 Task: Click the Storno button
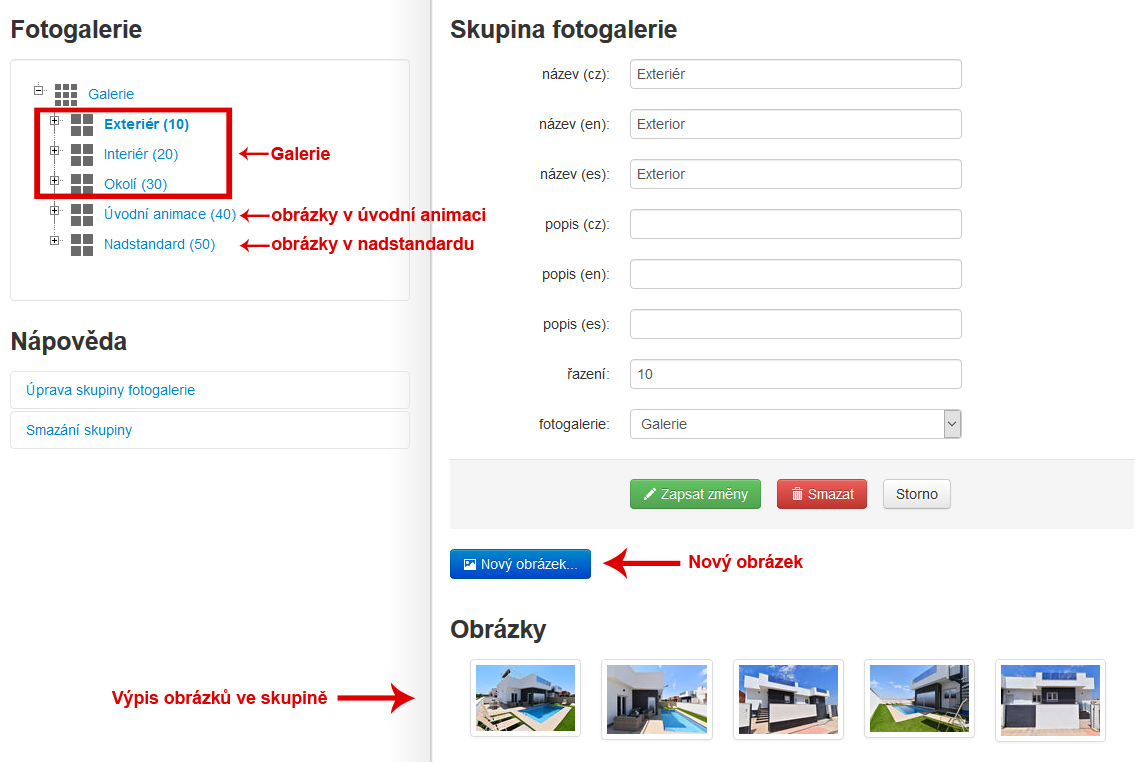pos(916,494)
